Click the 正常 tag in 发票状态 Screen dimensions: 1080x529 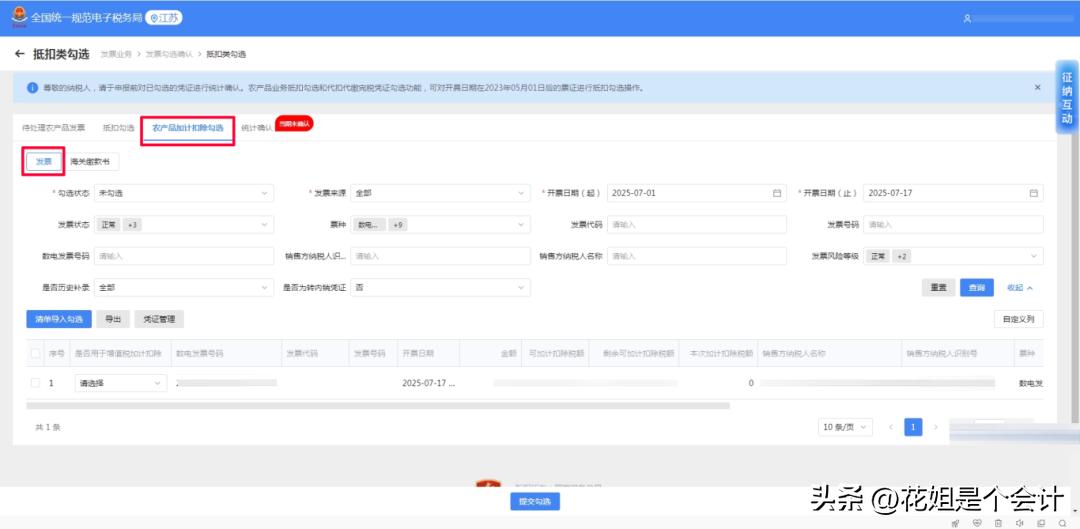110,225
